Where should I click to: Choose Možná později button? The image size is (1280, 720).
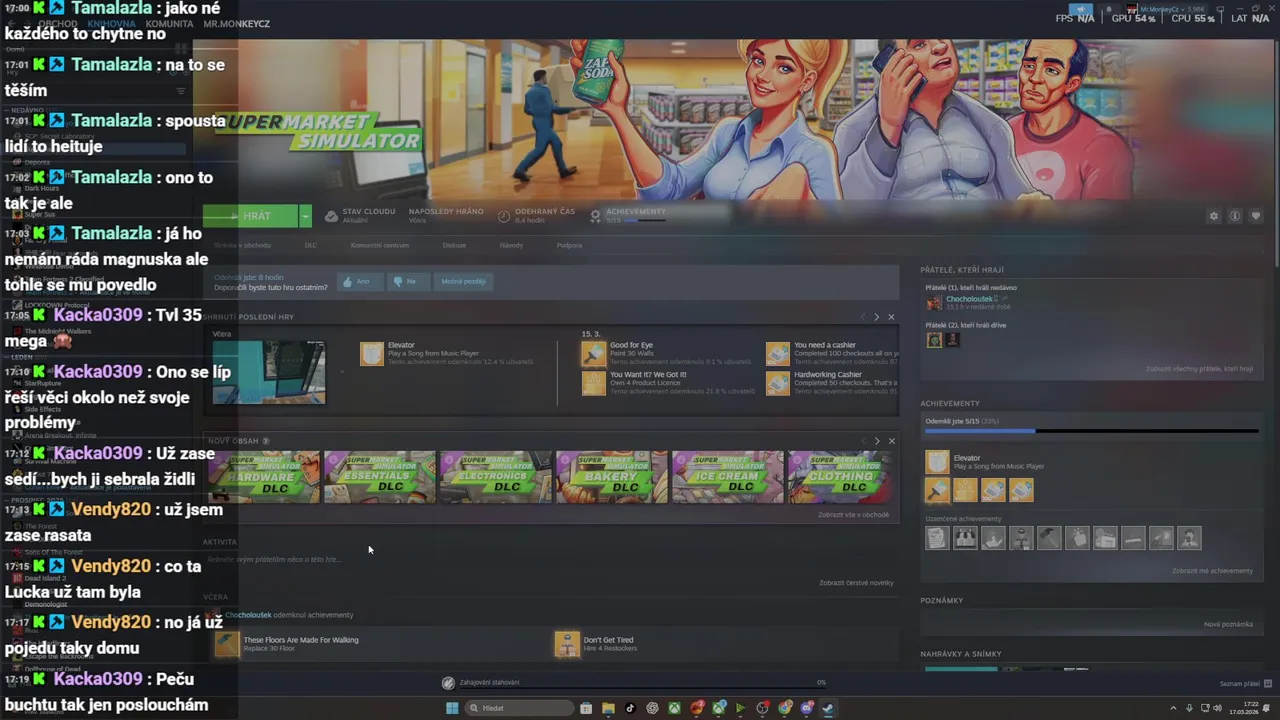(463, 281)
